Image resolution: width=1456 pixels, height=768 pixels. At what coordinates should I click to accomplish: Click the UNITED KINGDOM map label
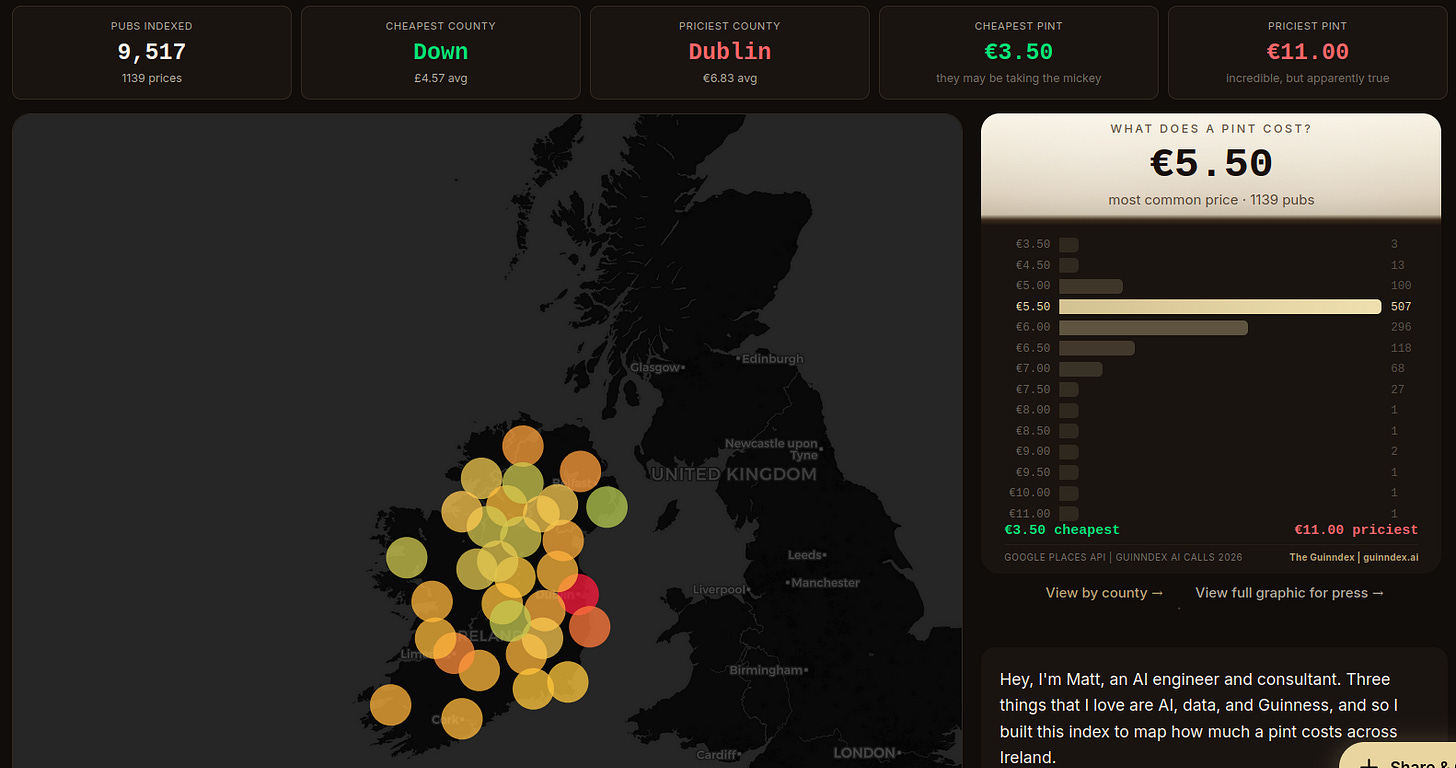(x=733, y=474)
